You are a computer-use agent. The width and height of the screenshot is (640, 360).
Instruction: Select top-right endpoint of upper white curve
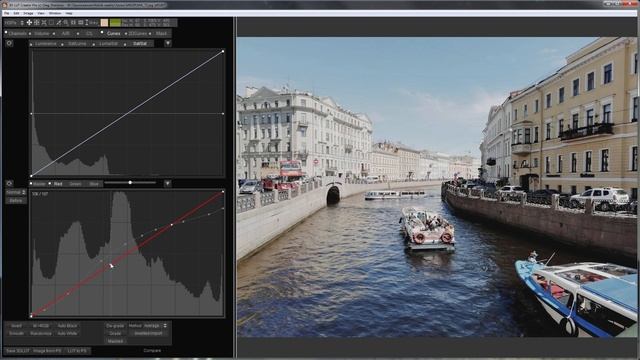click(x=223, y=51)
